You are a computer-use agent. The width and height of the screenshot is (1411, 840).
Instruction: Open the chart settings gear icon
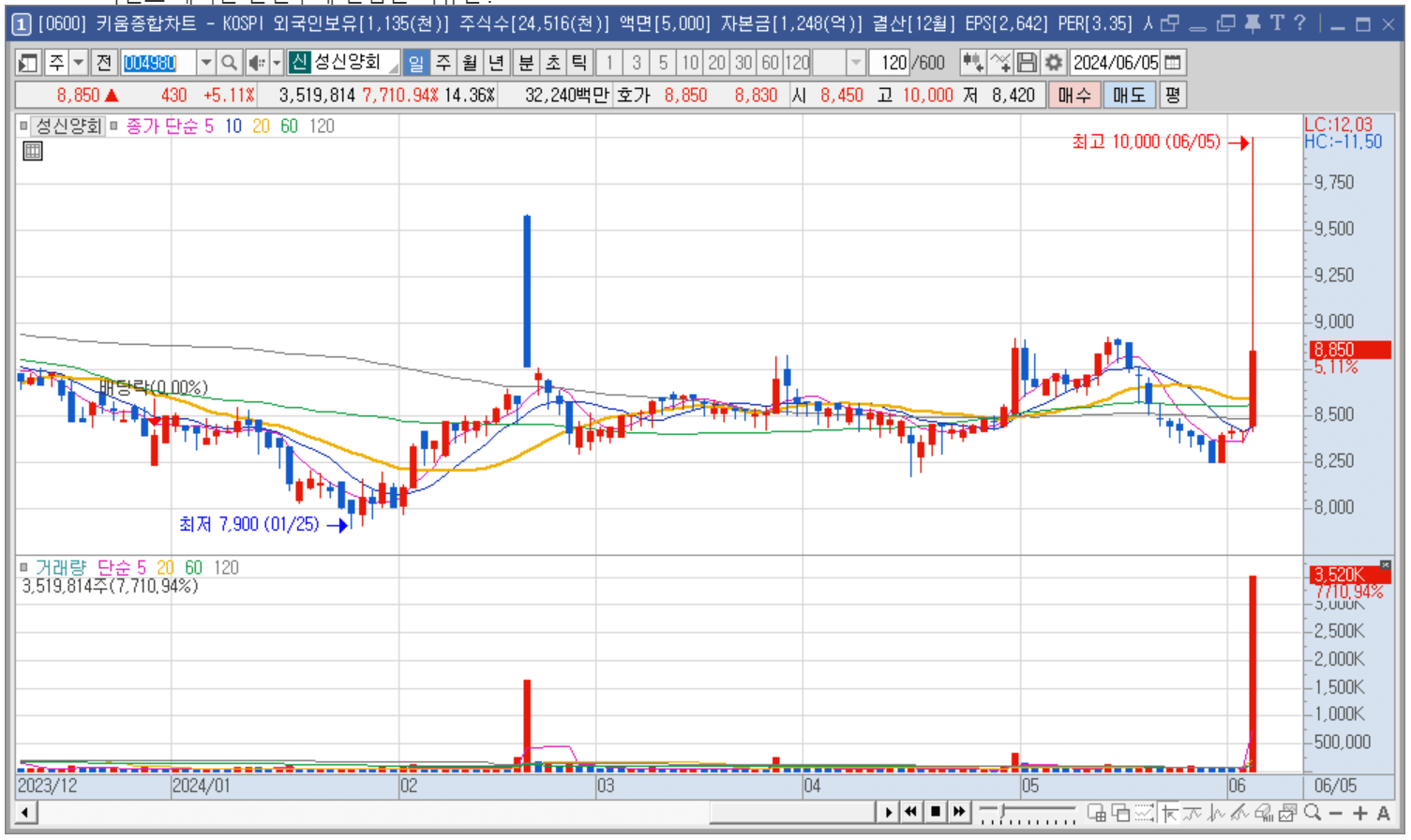point(1054,63)
